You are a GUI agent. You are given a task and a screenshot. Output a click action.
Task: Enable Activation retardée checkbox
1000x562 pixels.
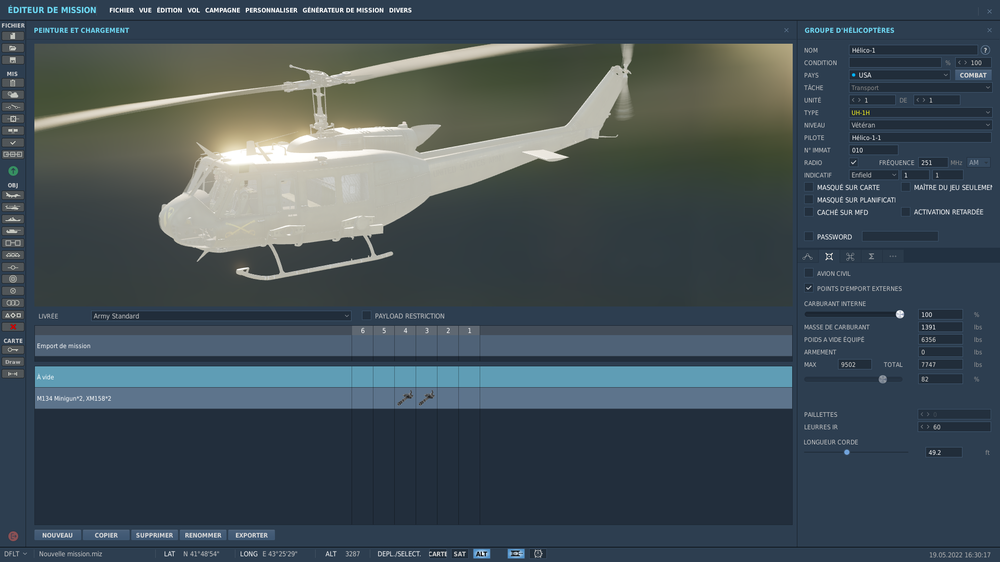906,212
